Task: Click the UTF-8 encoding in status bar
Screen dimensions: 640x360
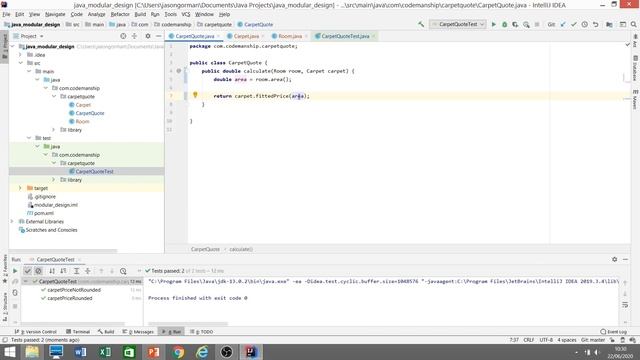Action: [x=546, y=340]
